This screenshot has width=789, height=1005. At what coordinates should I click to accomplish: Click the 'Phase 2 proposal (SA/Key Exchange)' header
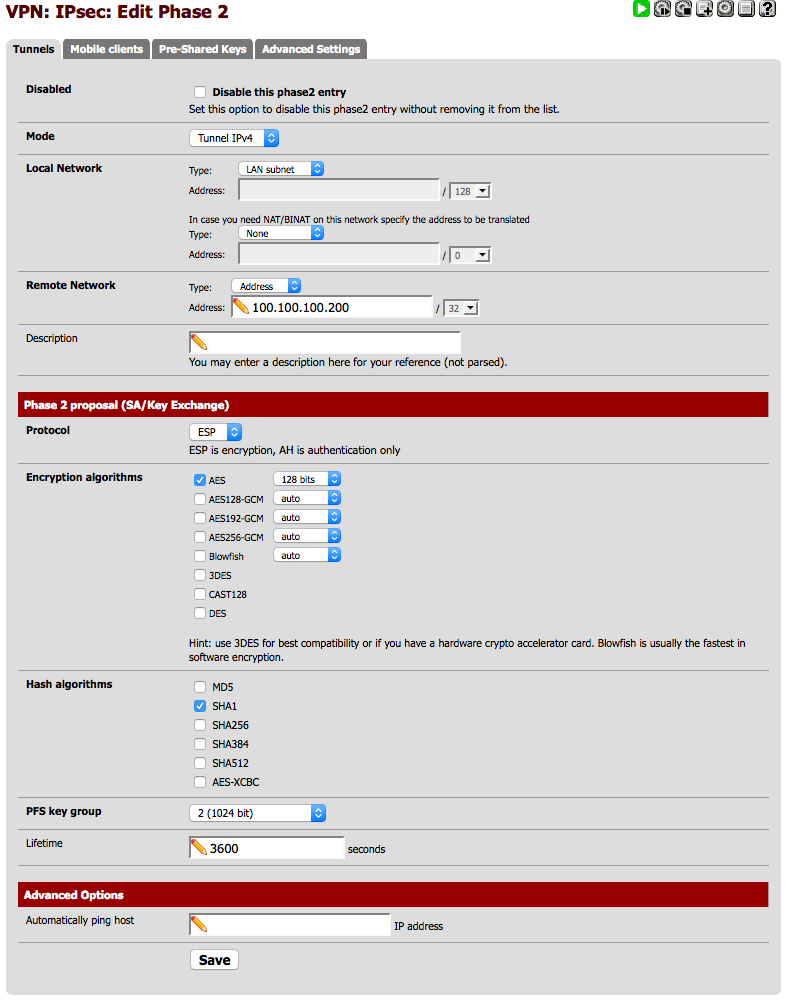click(x=393, y=404)
